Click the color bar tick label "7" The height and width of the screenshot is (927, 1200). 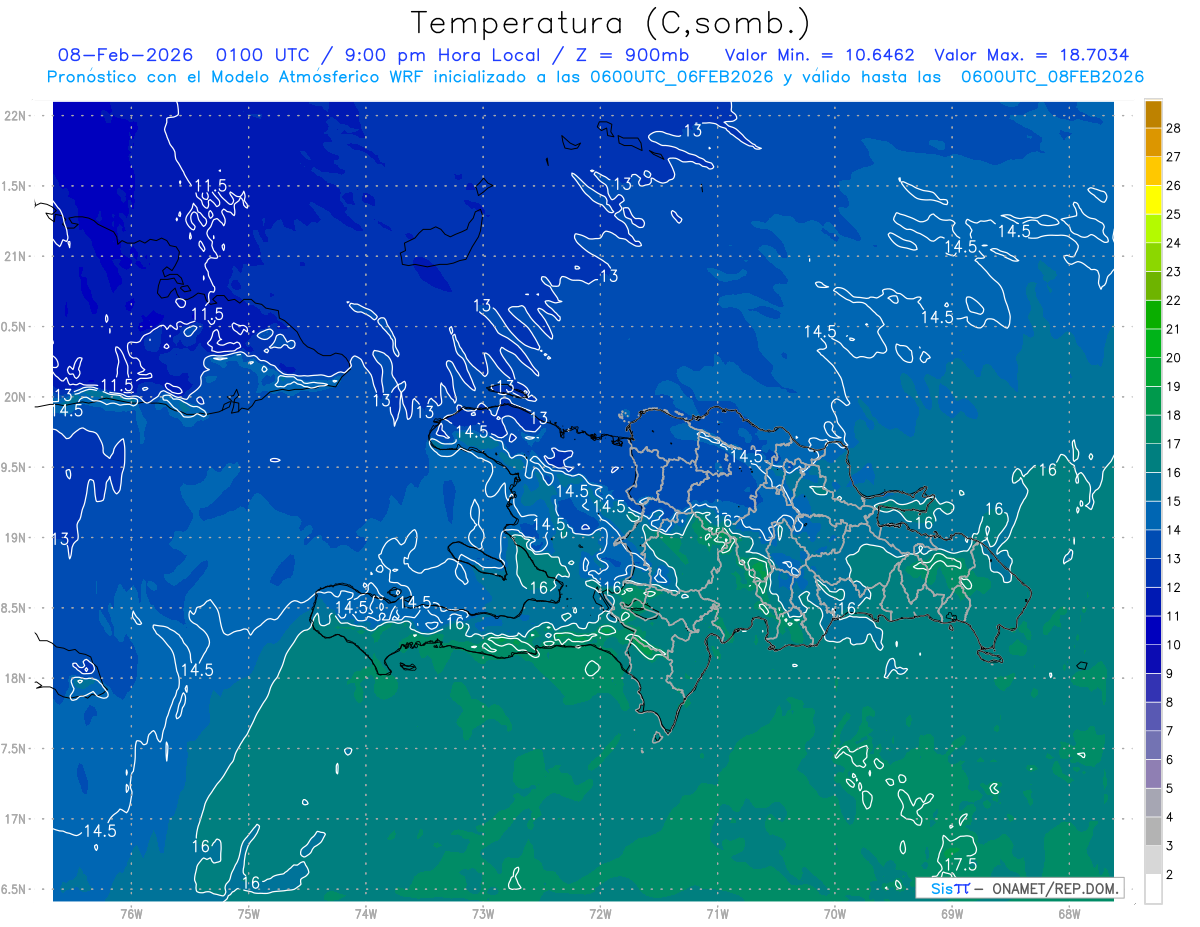(1170, 731)
